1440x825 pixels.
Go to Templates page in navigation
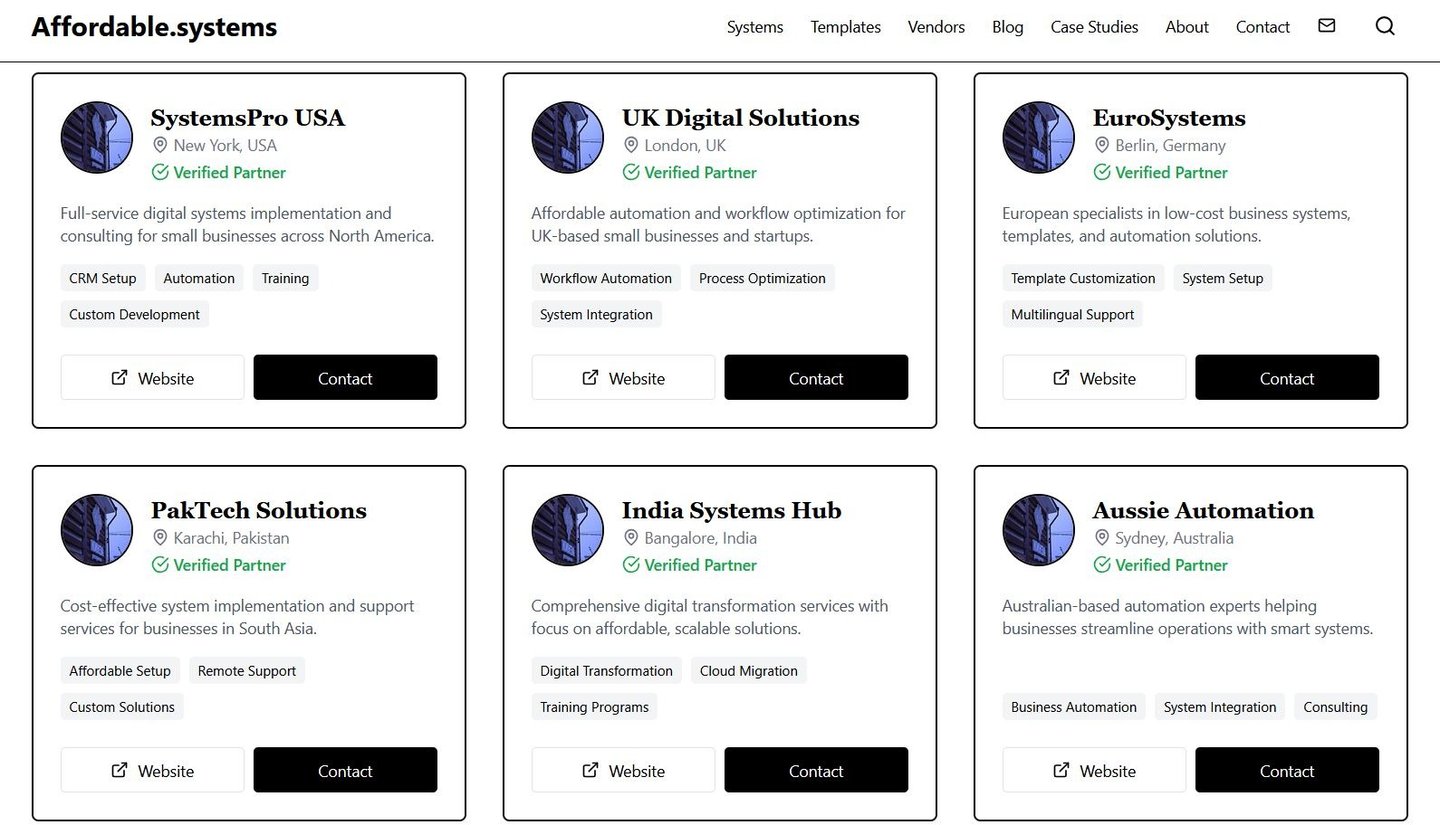tap(845, 27)
